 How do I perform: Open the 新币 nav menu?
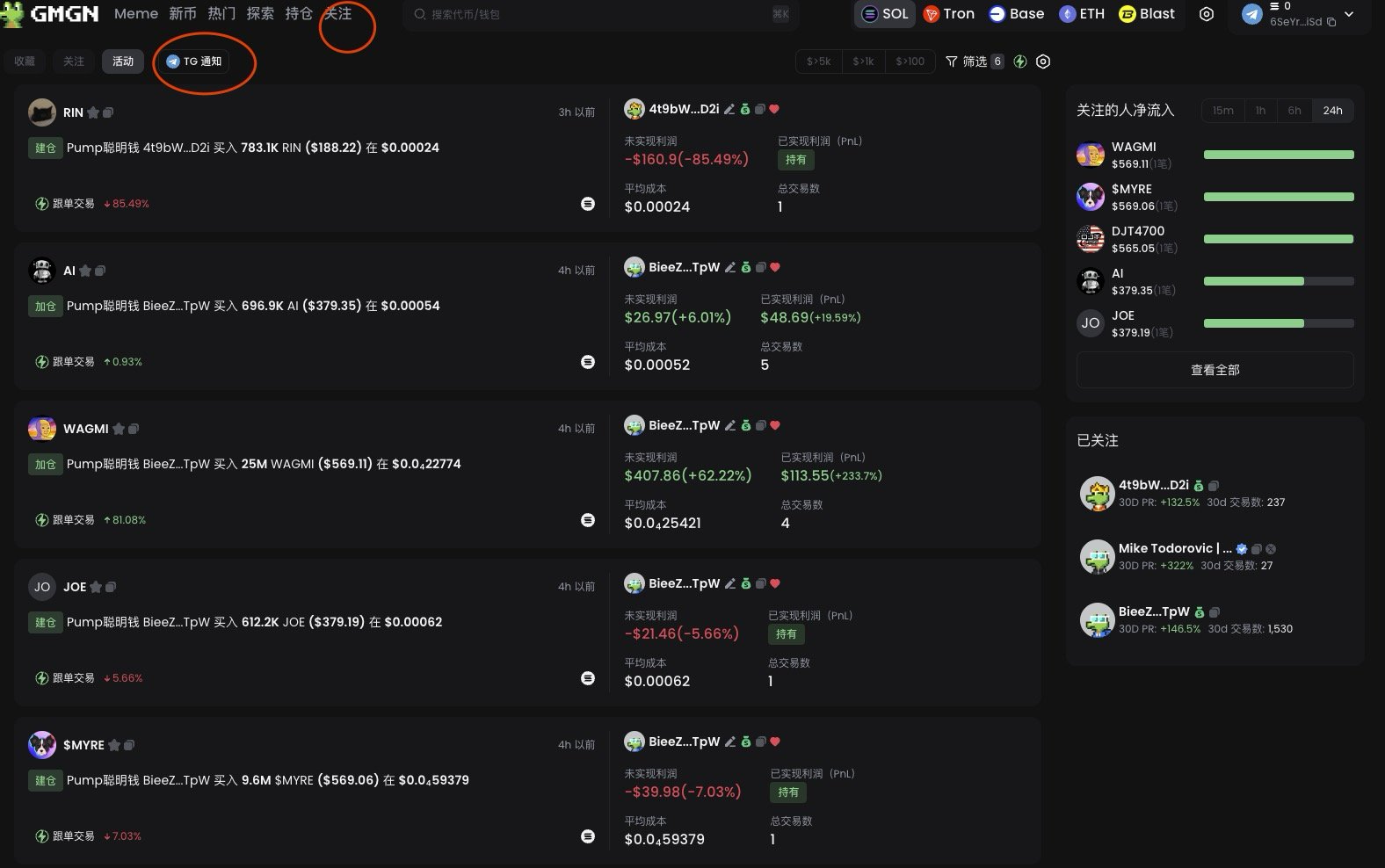tap(183, 14)
